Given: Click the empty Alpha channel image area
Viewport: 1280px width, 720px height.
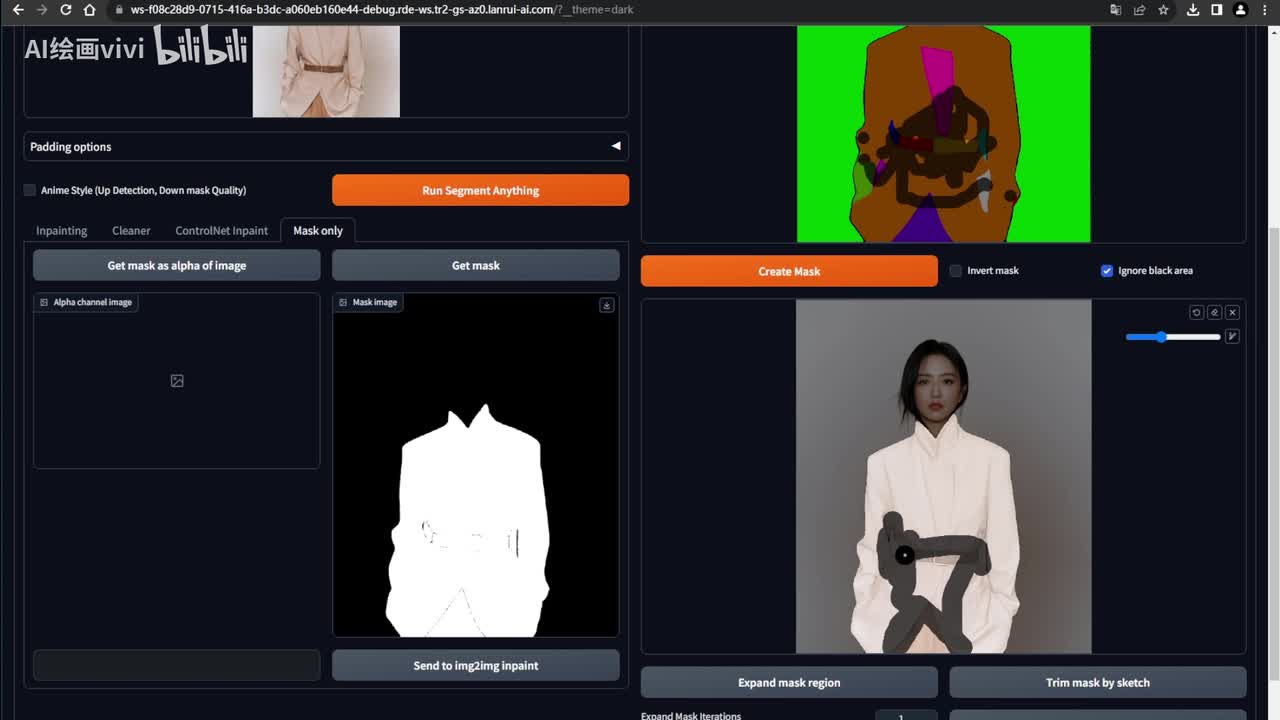Looking at the screenshot, I should coord(177,381).
